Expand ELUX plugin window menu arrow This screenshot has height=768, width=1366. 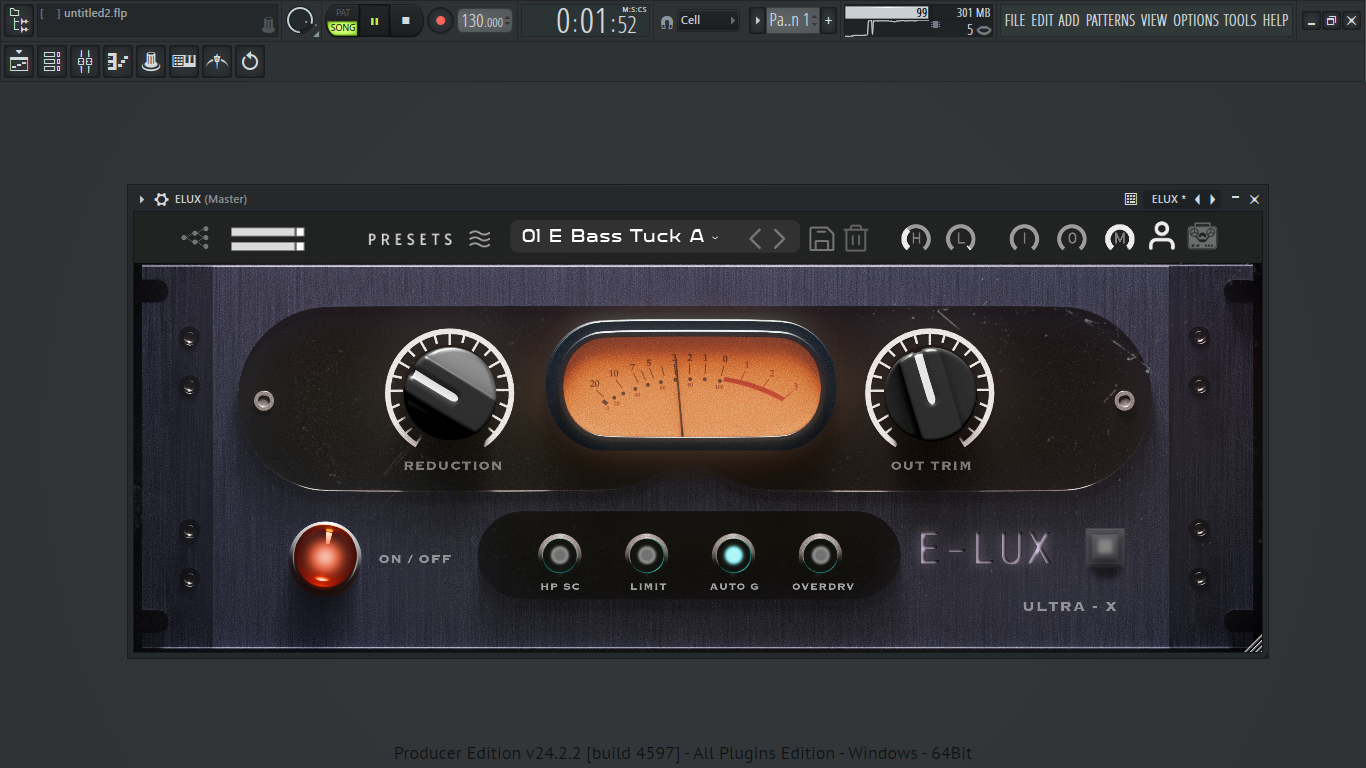[142, 199]
